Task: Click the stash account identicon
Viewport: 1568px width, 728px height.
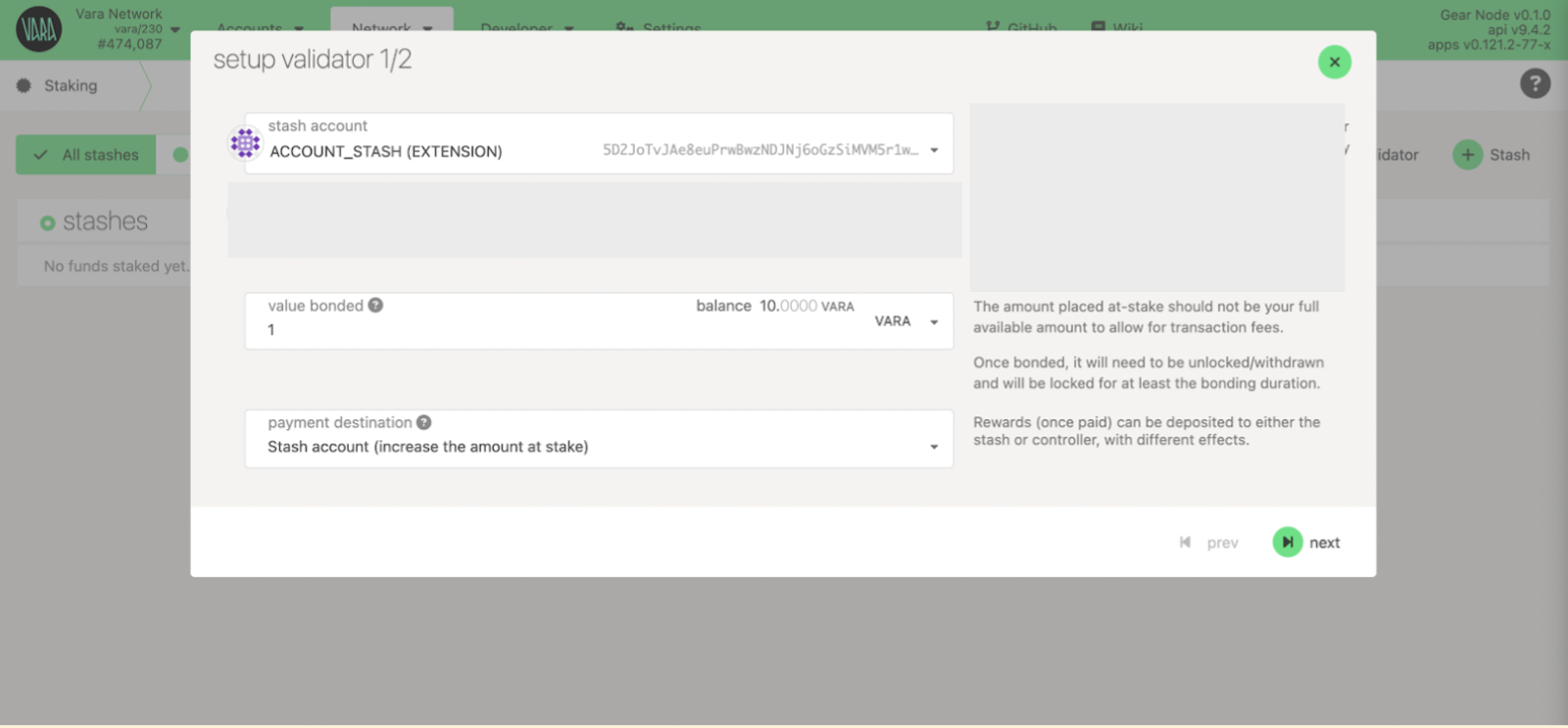Action: point(245,144)
